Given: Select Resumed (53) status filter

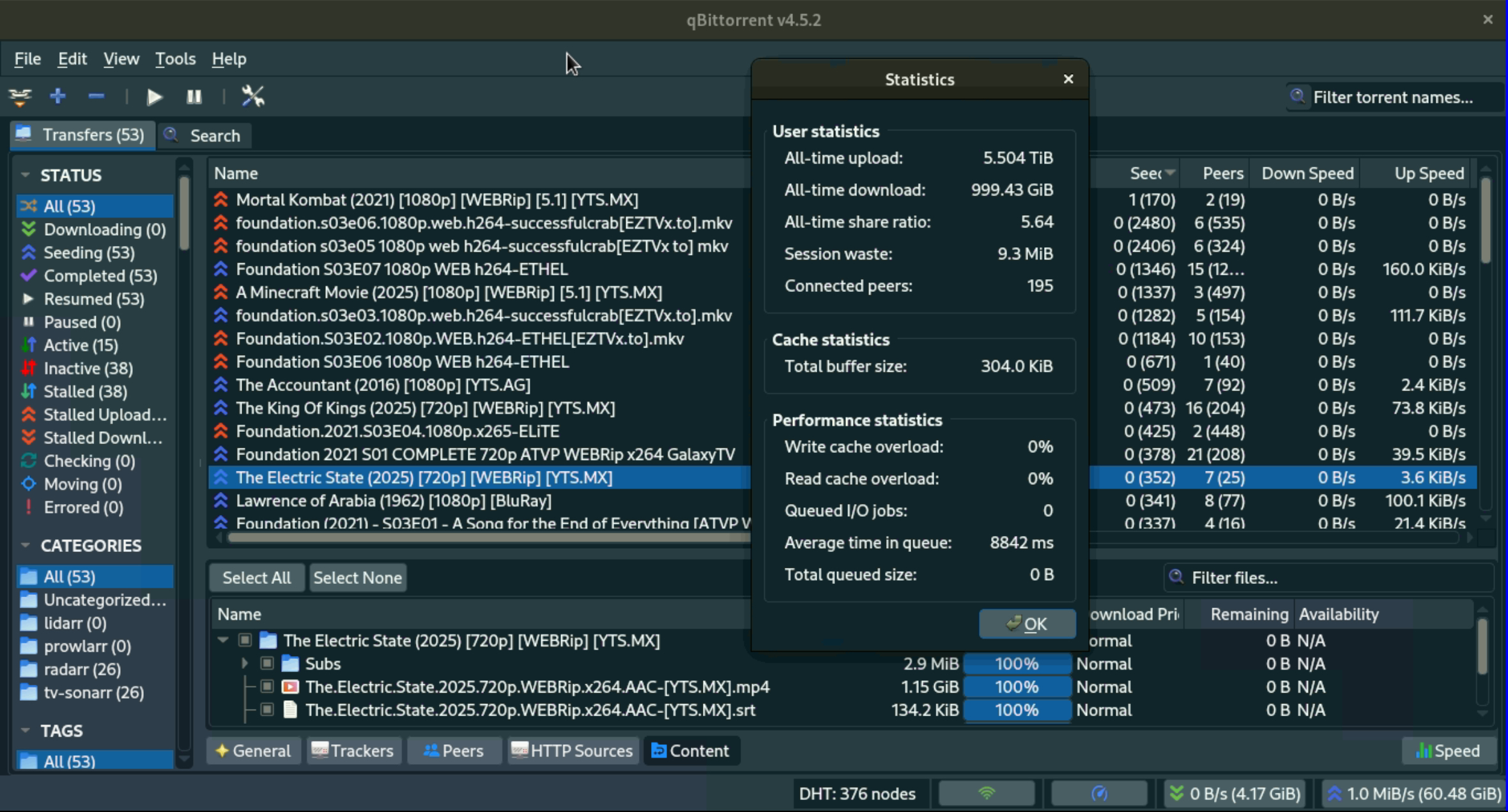Looking at the screenshot, I should (x=95, y=298).
